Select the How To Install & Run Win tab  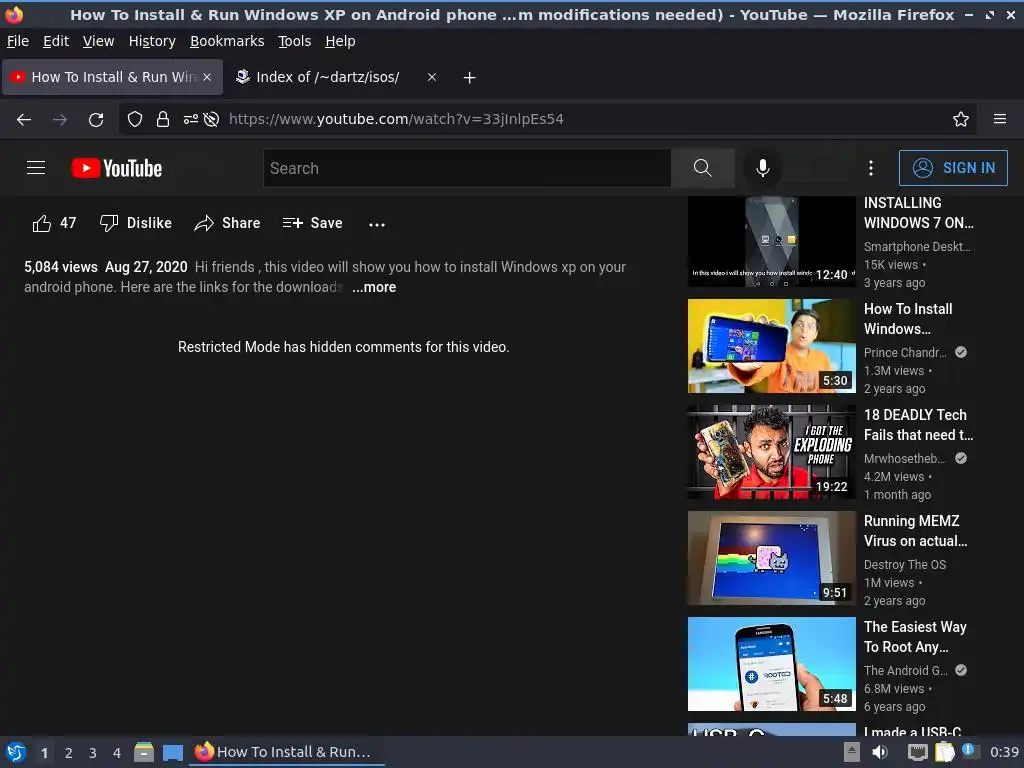point(112,77)
